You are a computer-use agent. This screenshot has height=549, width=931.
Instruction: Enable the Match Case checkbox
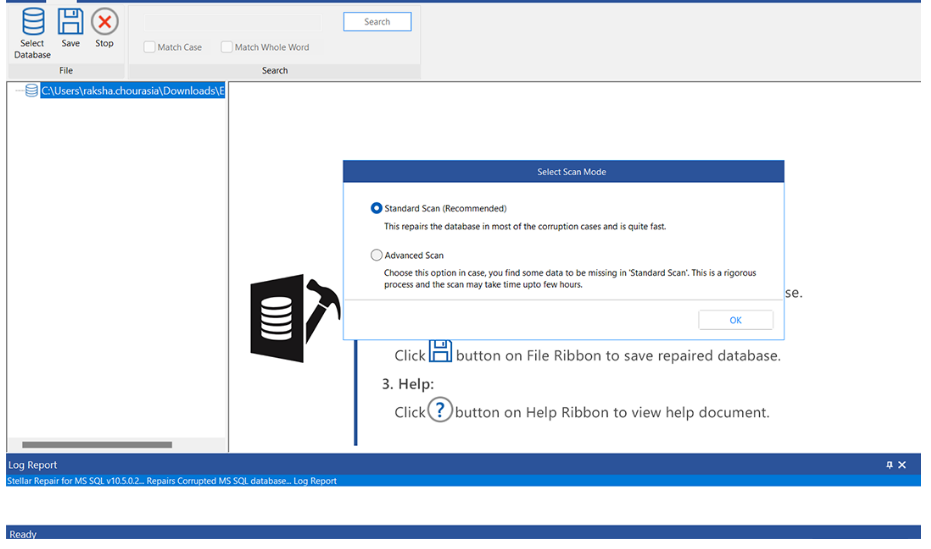click(150, 47)
